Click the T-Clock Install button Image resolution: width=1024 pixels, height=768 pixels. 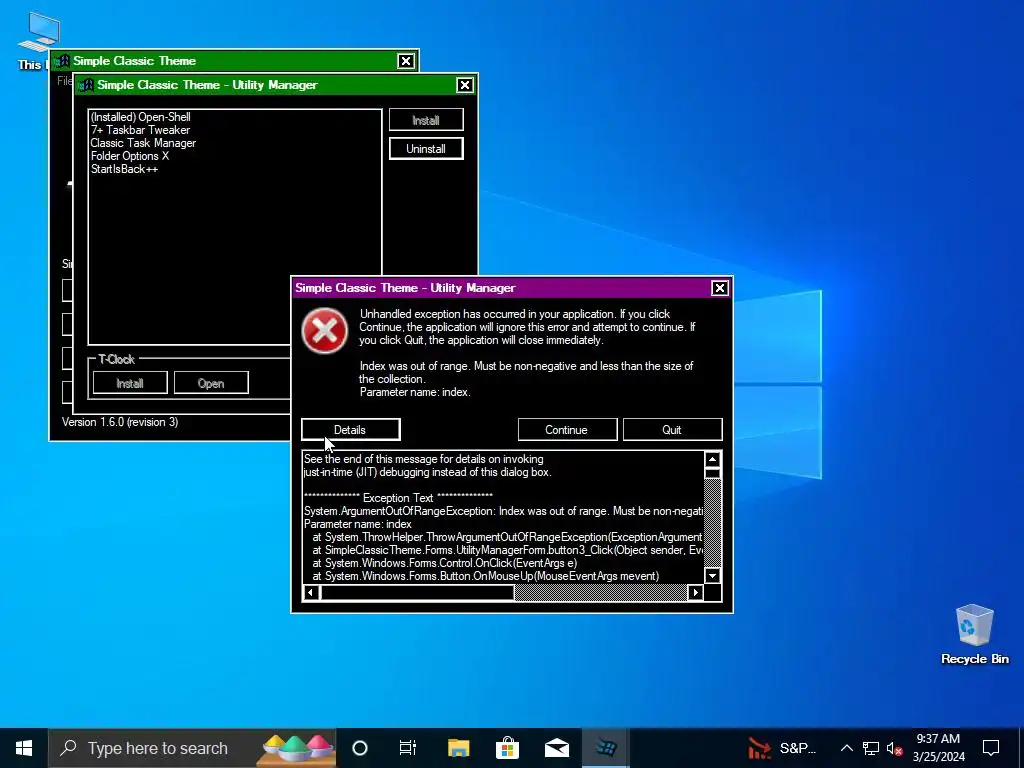[x=130, y=383]
